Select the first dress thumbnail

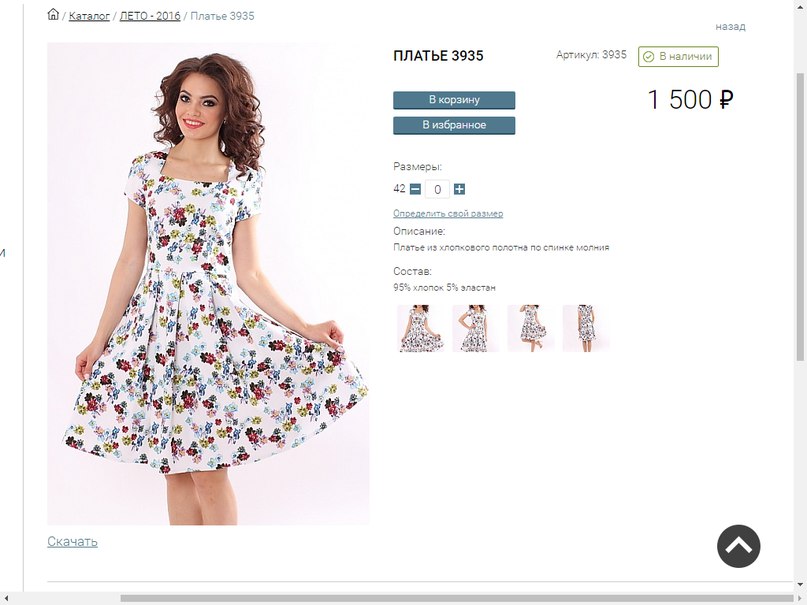click(x=420, y=328)
